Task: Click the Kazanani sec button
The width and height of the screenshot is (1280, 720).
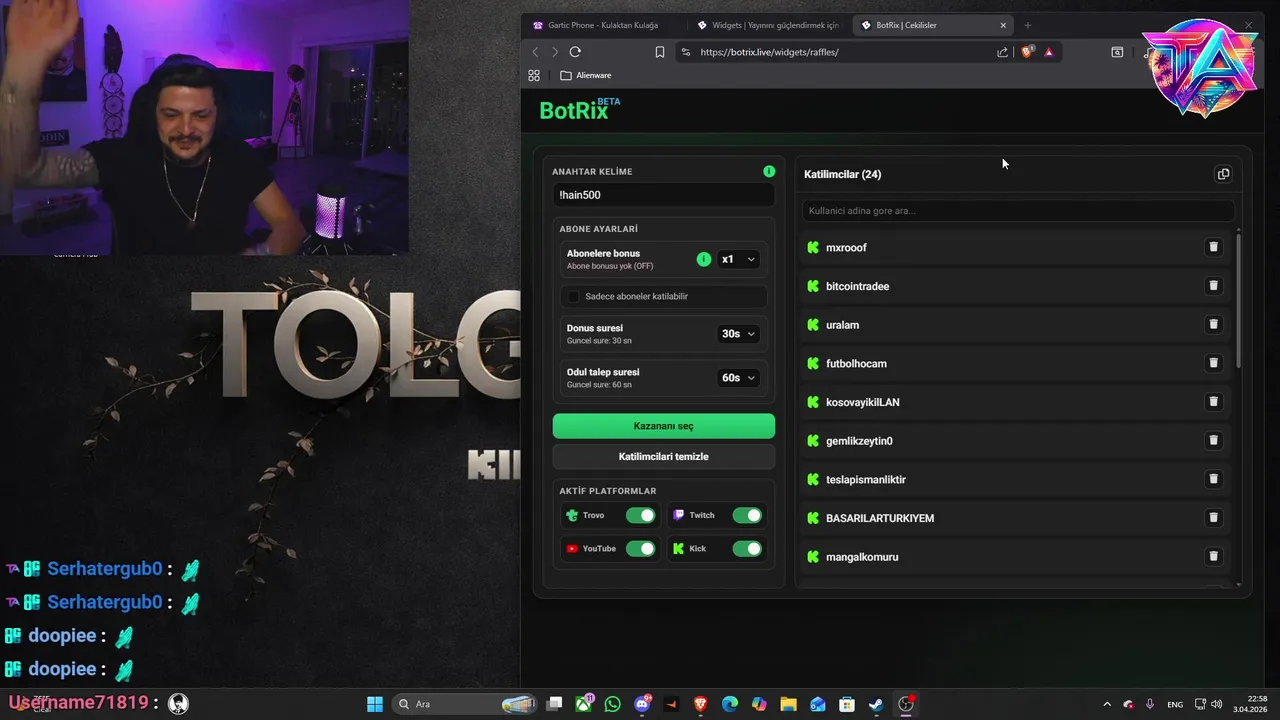Action: (x=664, y=426)
